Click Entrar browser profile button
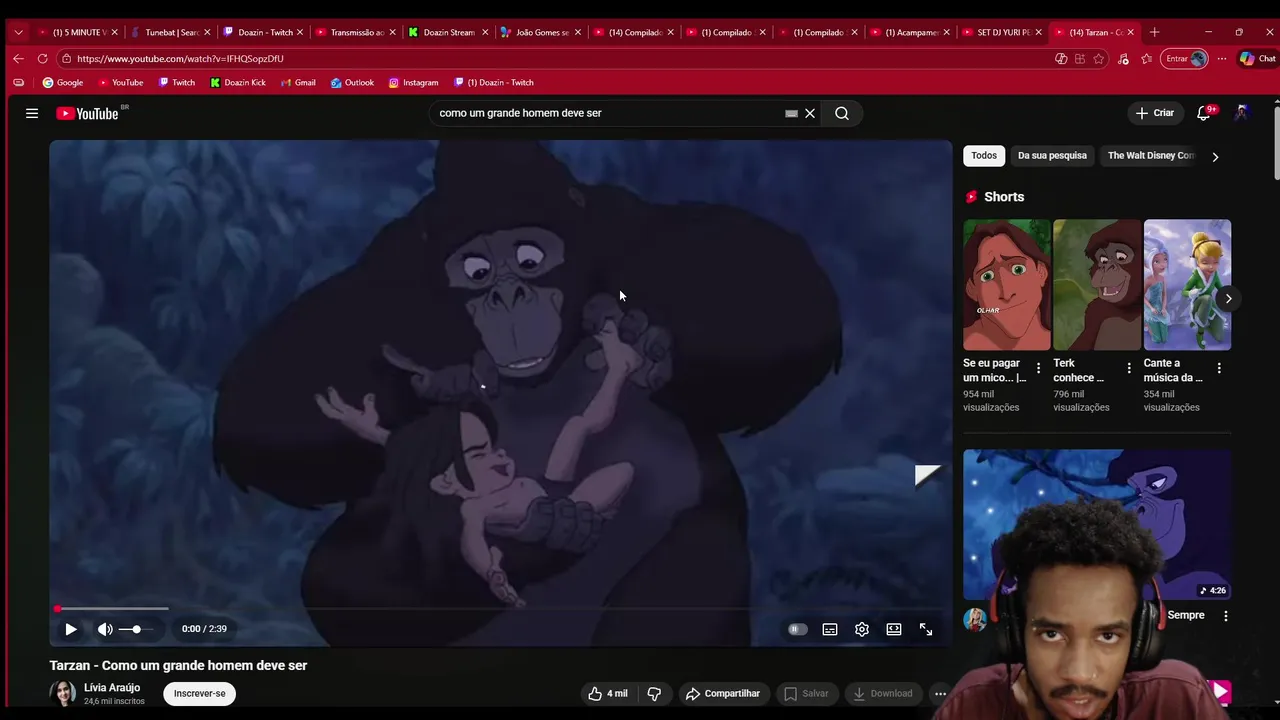This screenshot has height=720, width=1280. pyautogui.click(x=1186, y=59)
